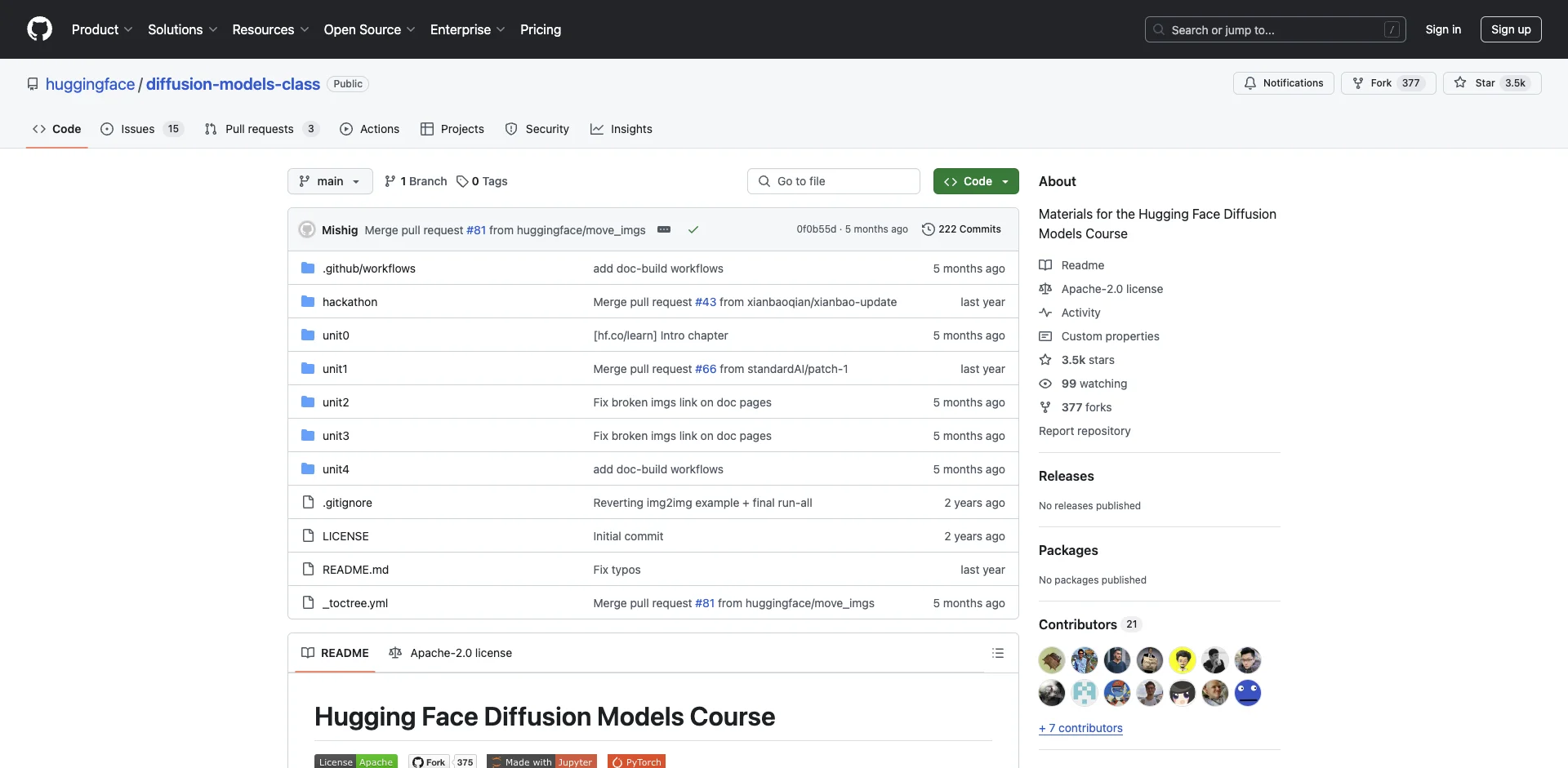The image size is (1568, 768).
Task: Open pull request #66 link in unit1 row
Action: 706,369
